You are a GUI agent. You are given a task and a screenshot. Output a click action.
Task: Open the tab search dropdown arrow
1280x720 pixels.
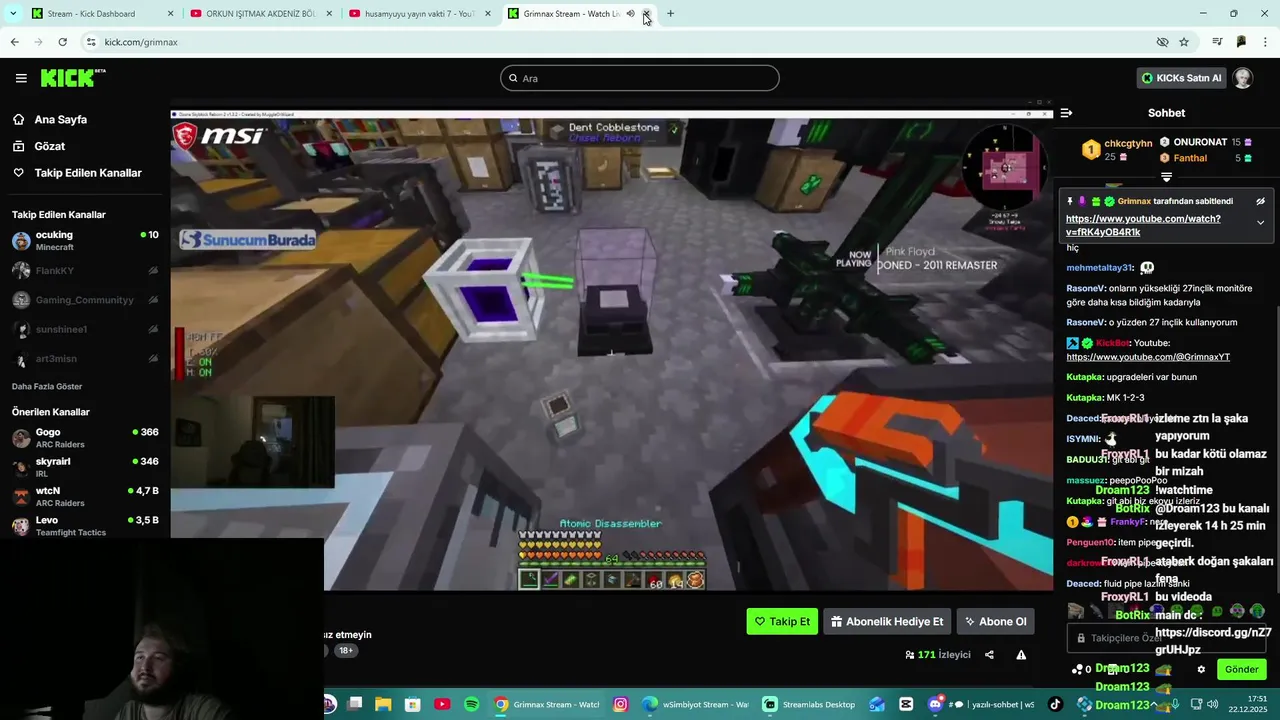coord(12,14)
